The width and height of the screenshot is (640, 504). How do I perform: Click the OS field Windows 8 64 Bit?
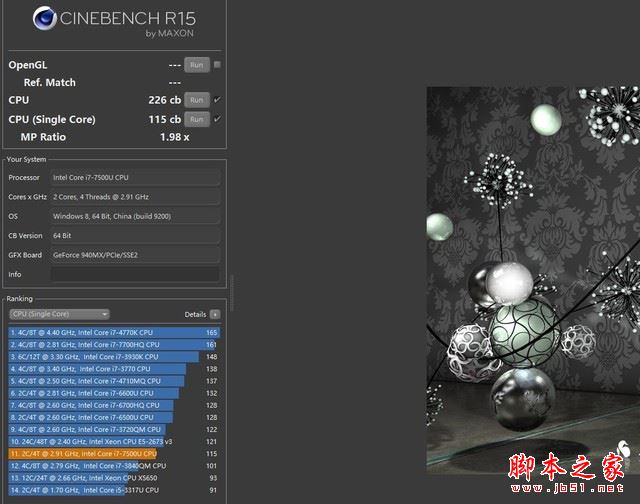click(x=135, y=216)
